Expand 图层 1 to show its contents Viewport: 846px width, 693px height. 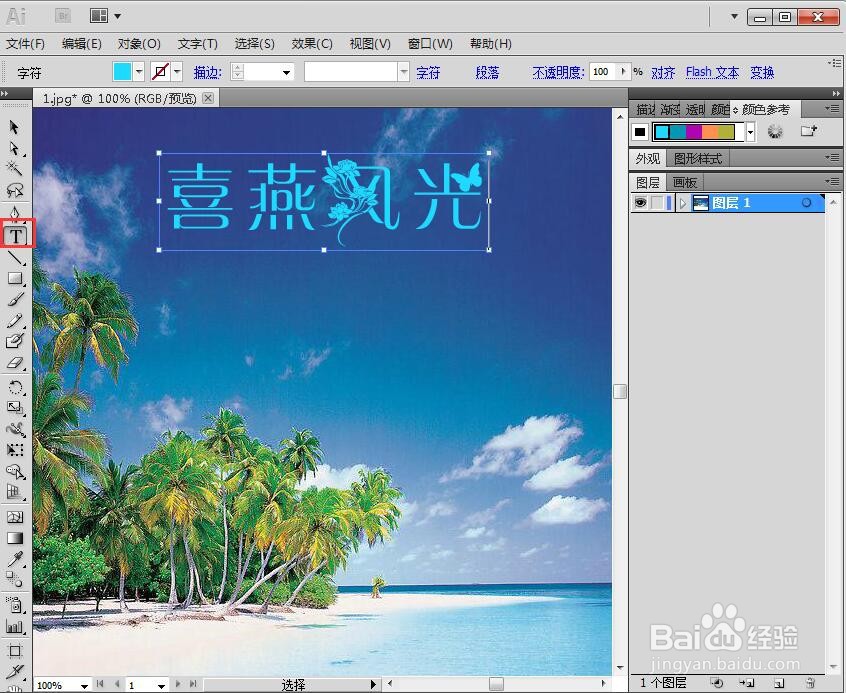pos(683,202)
